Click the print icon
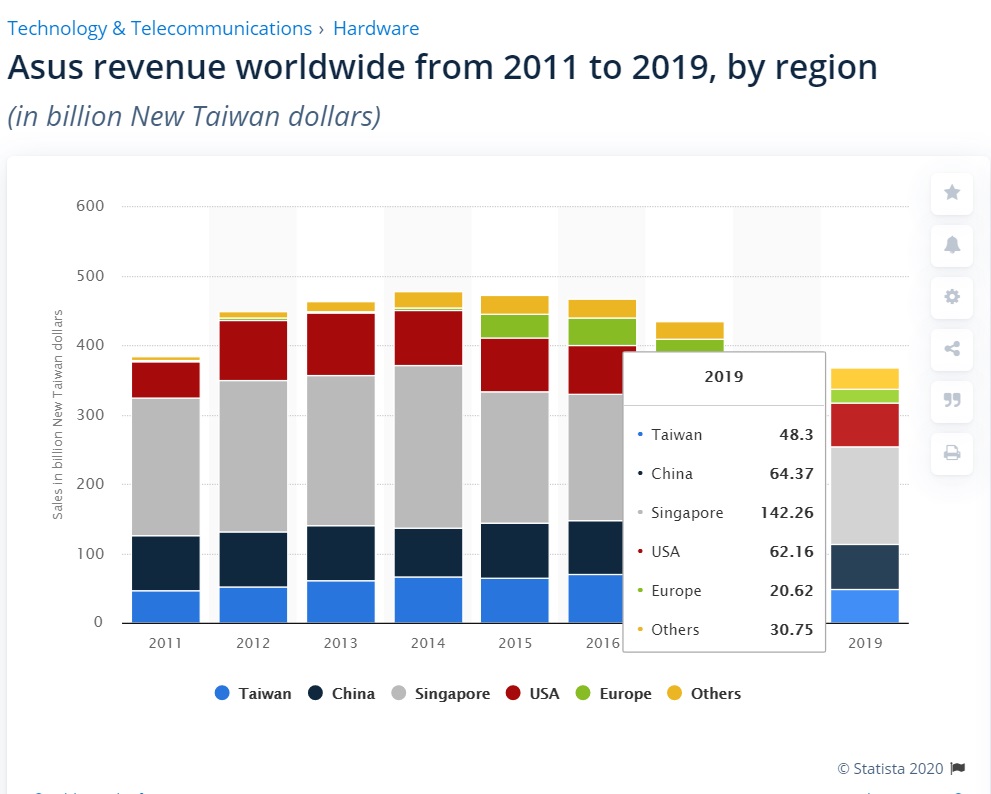The width and height of the screenshot is (991, 794). tap(952, 453)
